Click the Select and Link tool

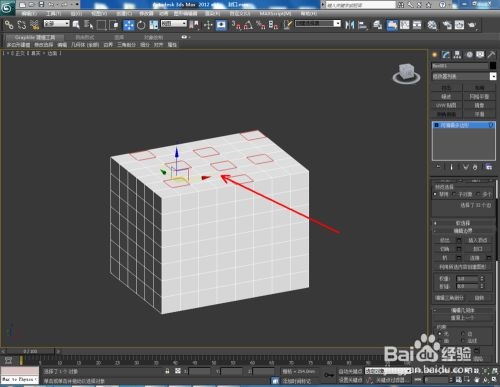tap(9, 25)
